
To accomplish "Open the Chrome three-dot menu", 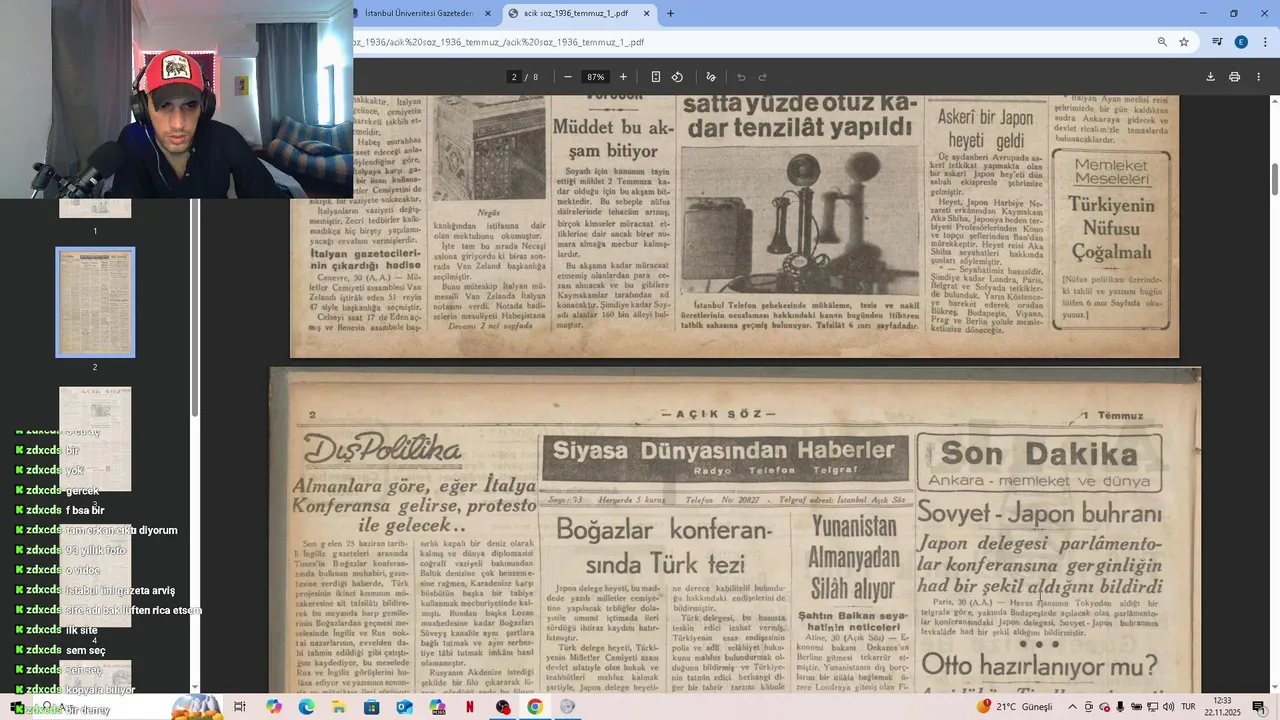I will point(1264,42).
